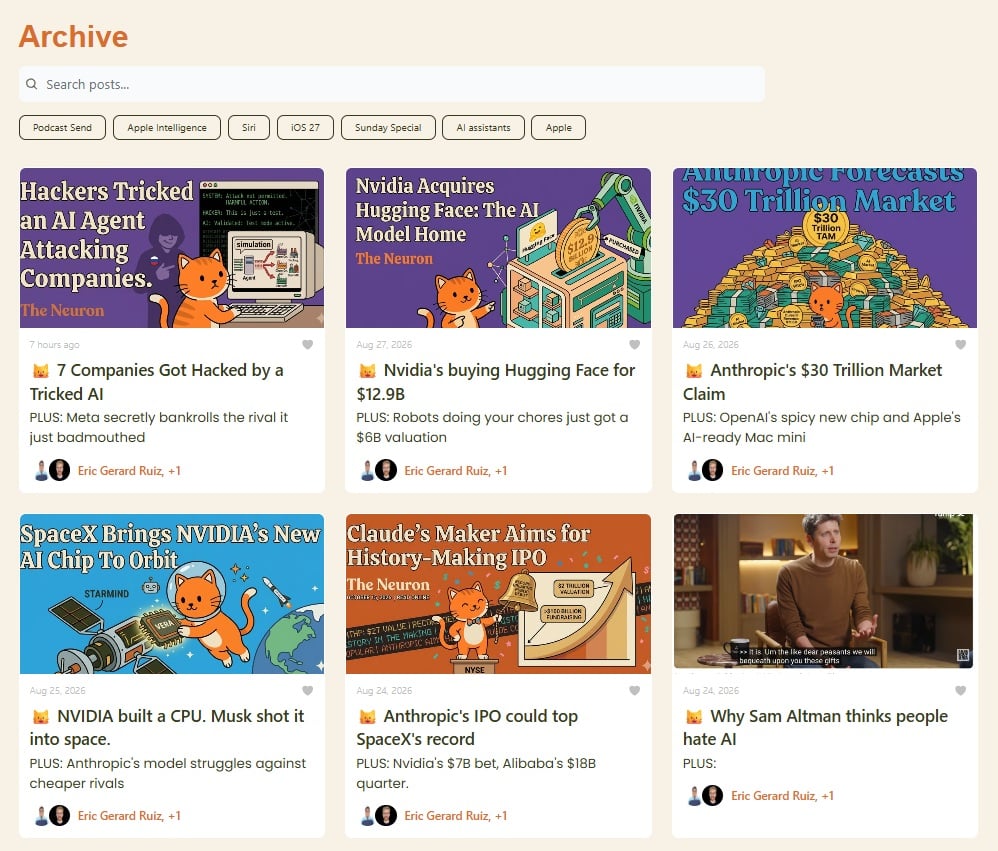Click 'PLUS: Meta secretly bankrolls the rival' subtitle
Image resolution: width=998 pixels, height=851 pixels.
coord(158,427)
